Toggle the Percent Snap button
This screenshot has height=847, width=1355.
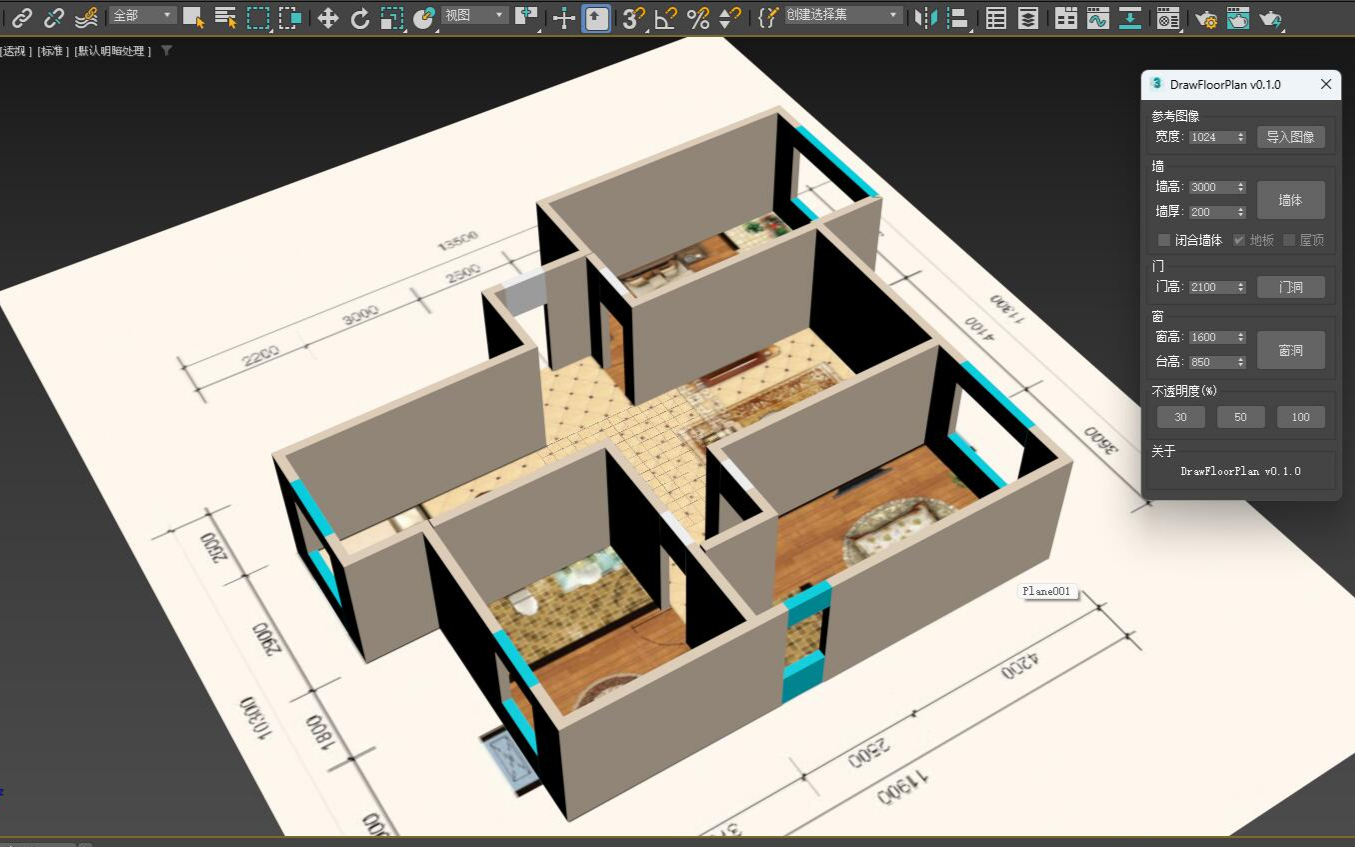point(698,17)
